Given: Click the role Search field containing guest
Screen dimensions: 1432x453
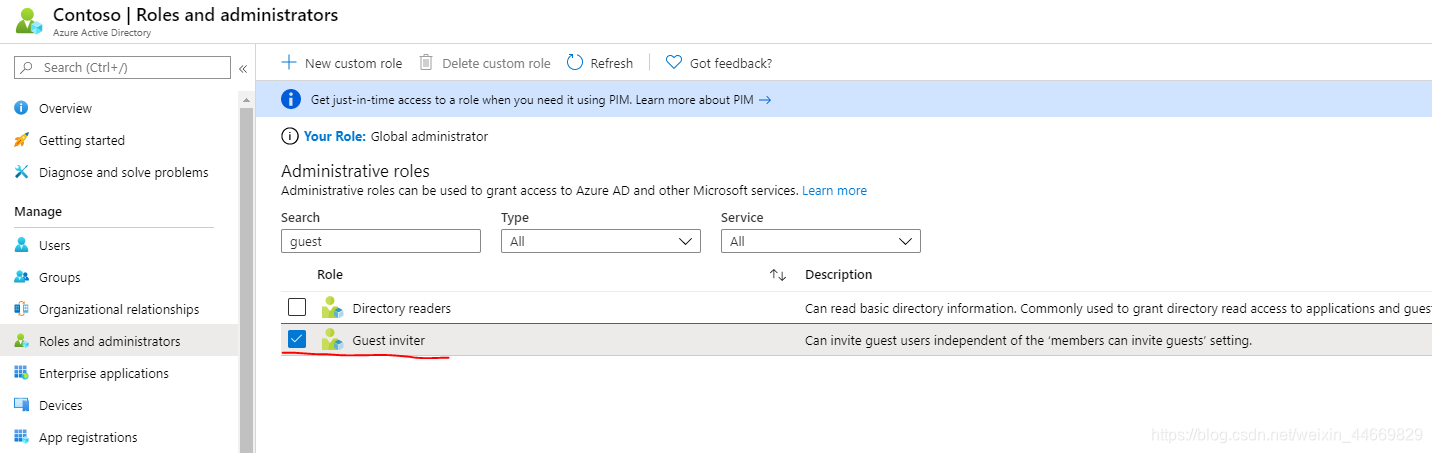Looking at the screenshot, I should pyautogui.click(x=380, y=241).
